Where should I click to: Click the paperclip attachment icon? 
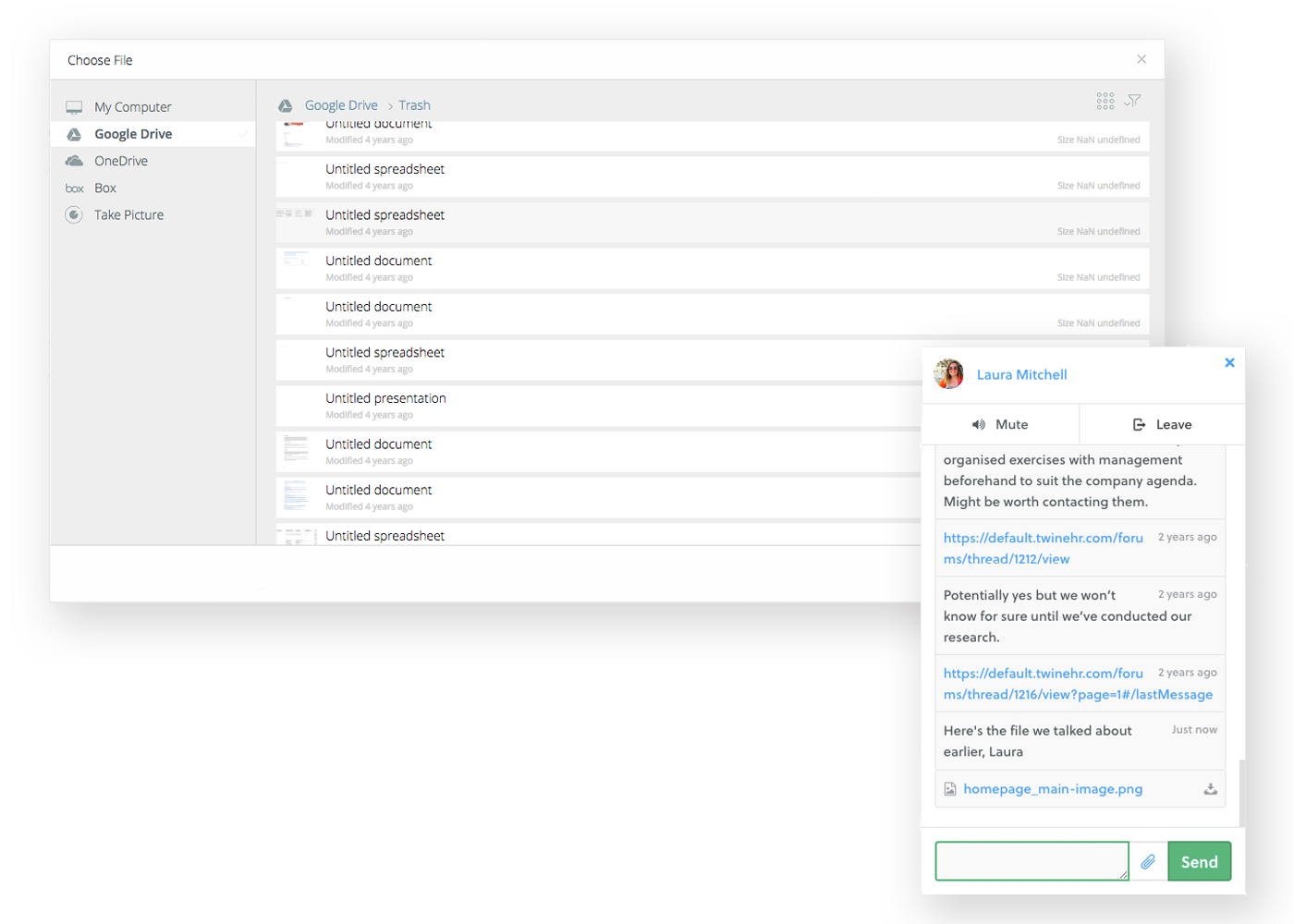coord(1148,861)
